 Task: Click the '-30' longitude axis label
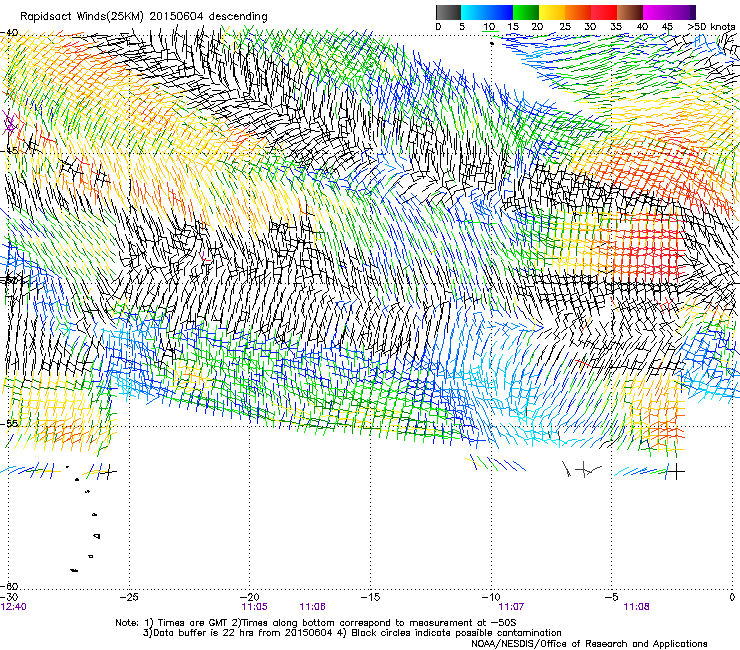pyautogui.click(x=9, y=597)
